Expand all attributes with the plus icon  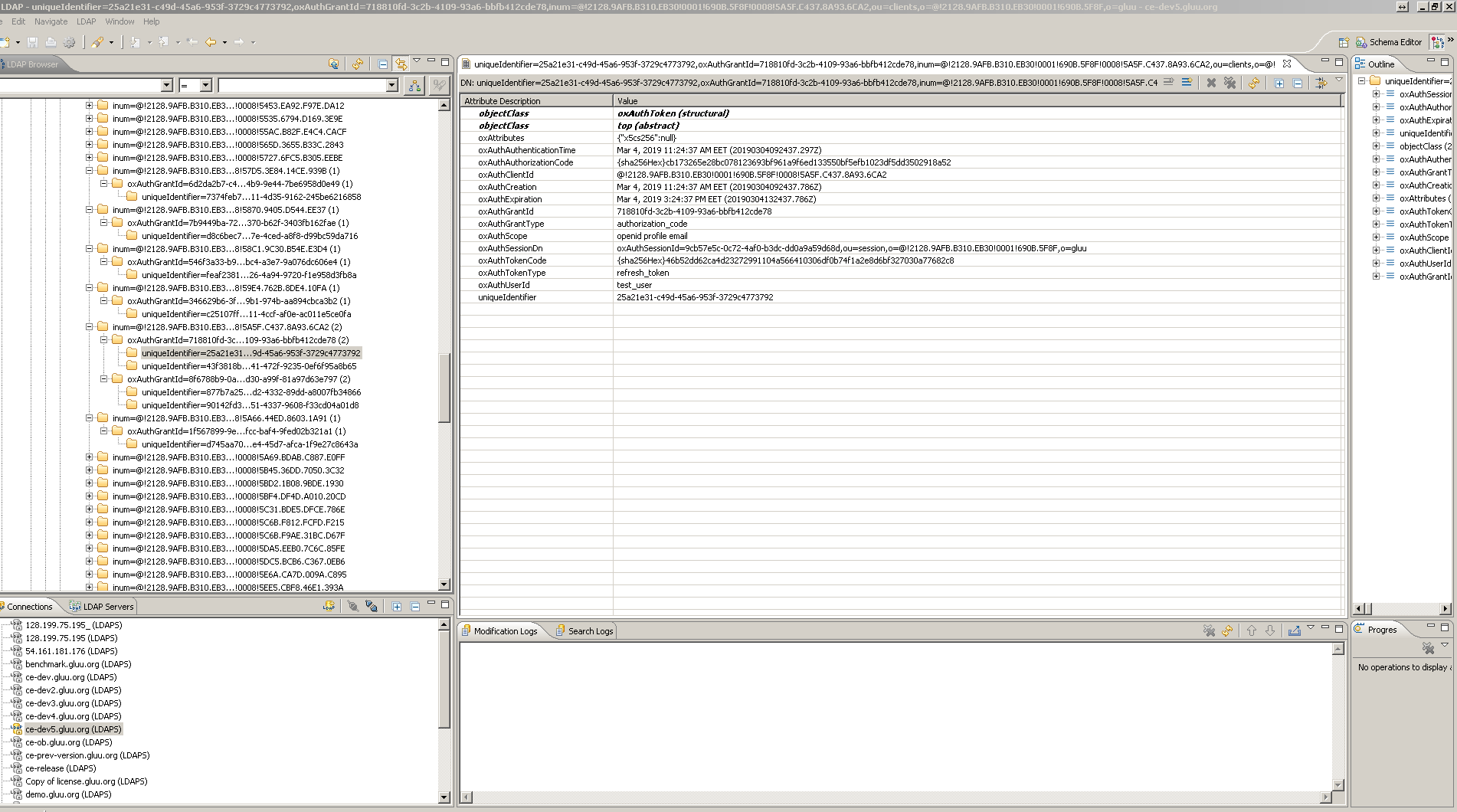[1279, 83]
